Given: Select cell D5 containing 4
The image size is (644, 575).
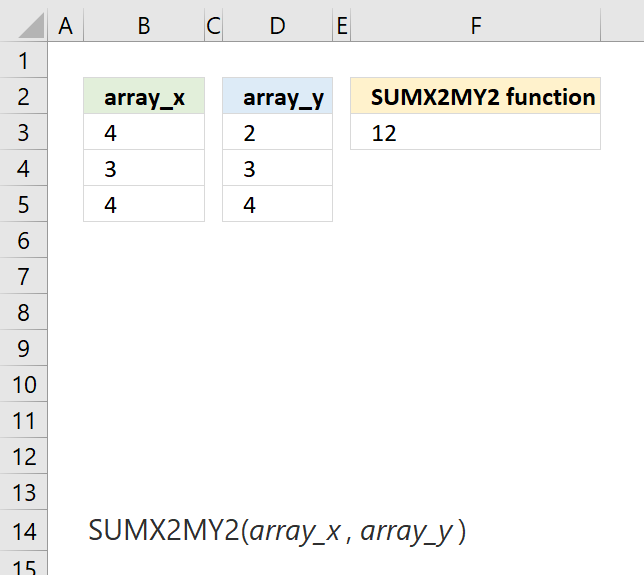Looking at the screenshot, I should [x=277, y=204].
